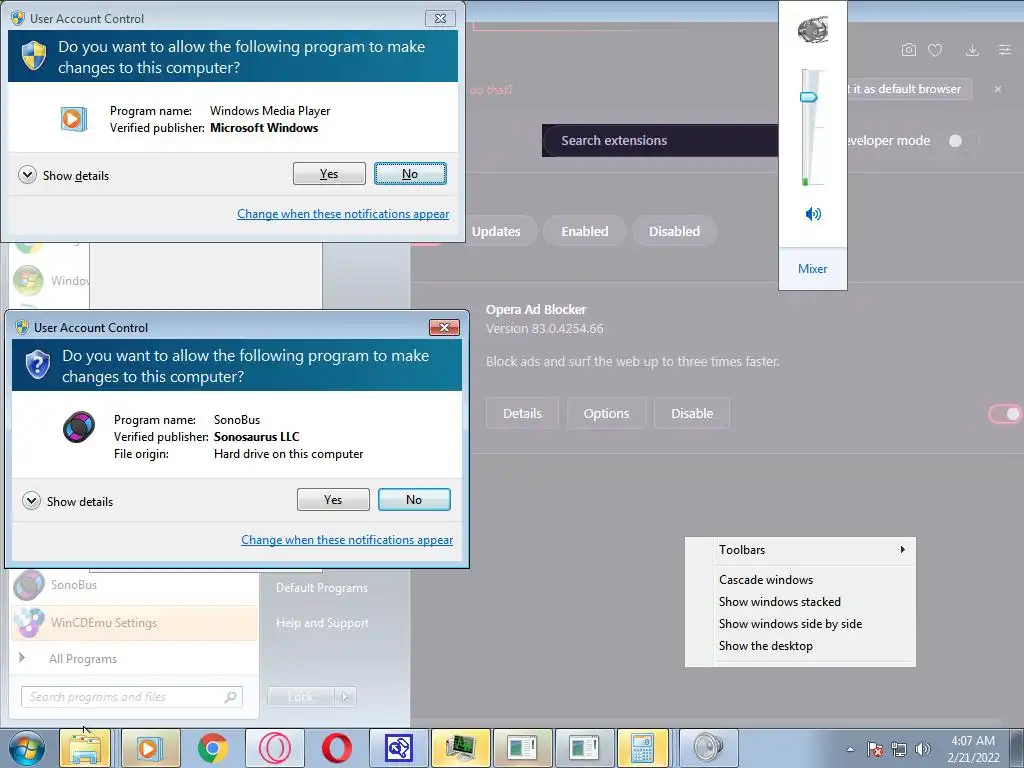The image size is (1024, 768).
Task: Open Details for Opera Ad Blocker
Action: coord(522,413)
